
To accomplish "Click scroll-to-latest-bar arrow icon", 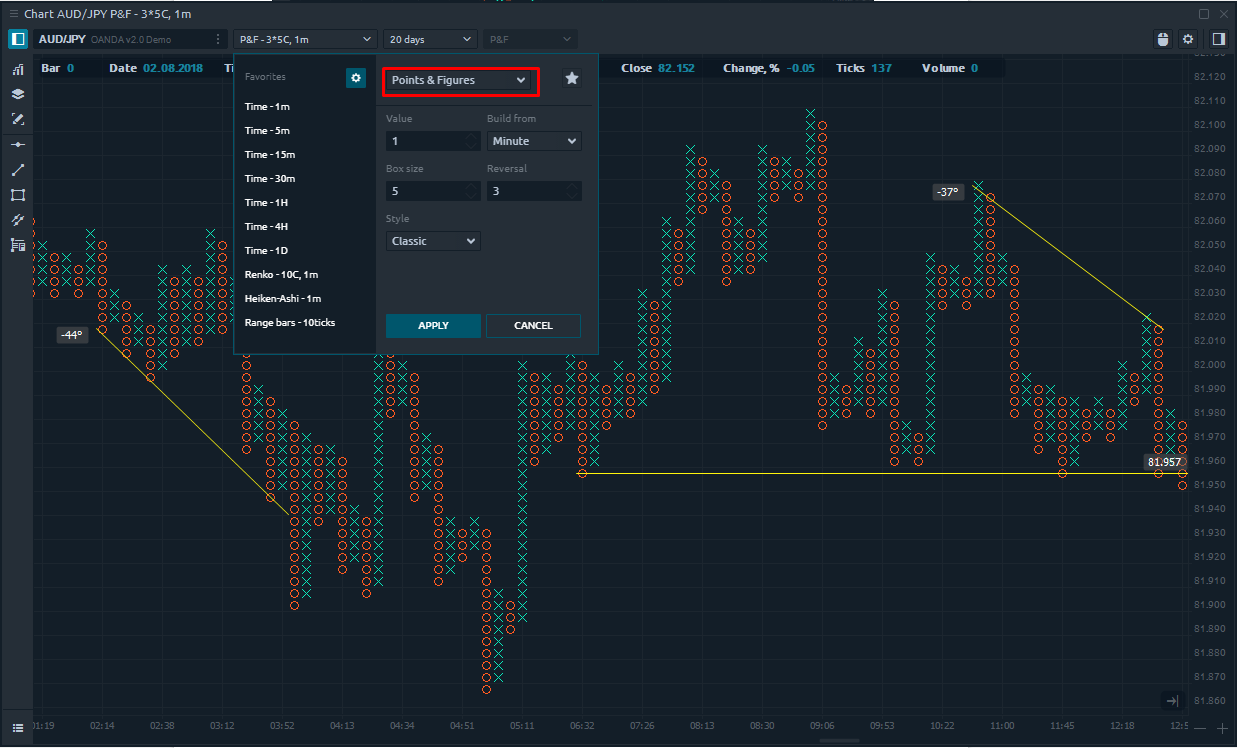I will point(1172,701).
